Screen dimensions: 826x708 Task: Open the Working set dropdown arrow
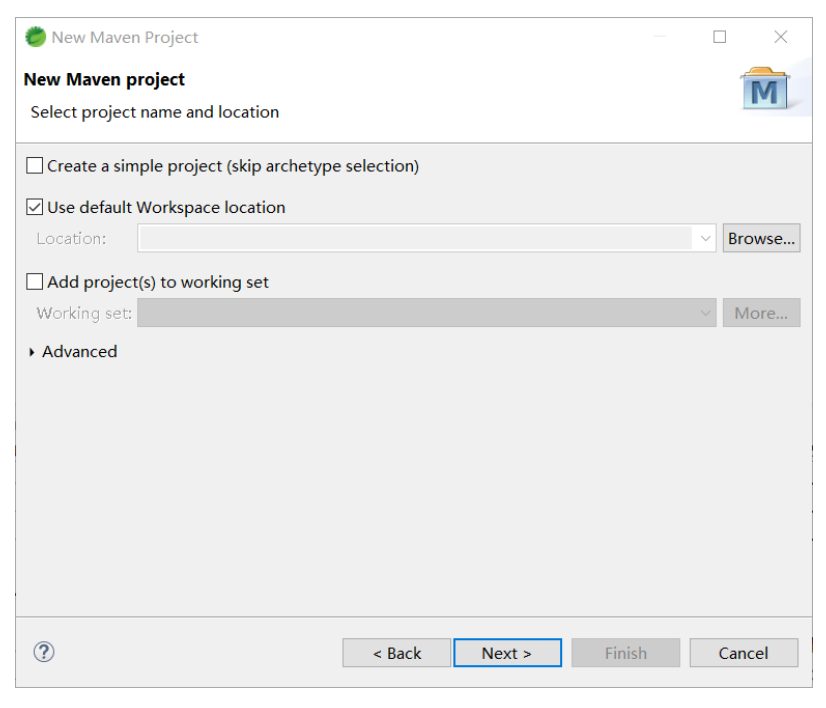[x=705, y=313]
